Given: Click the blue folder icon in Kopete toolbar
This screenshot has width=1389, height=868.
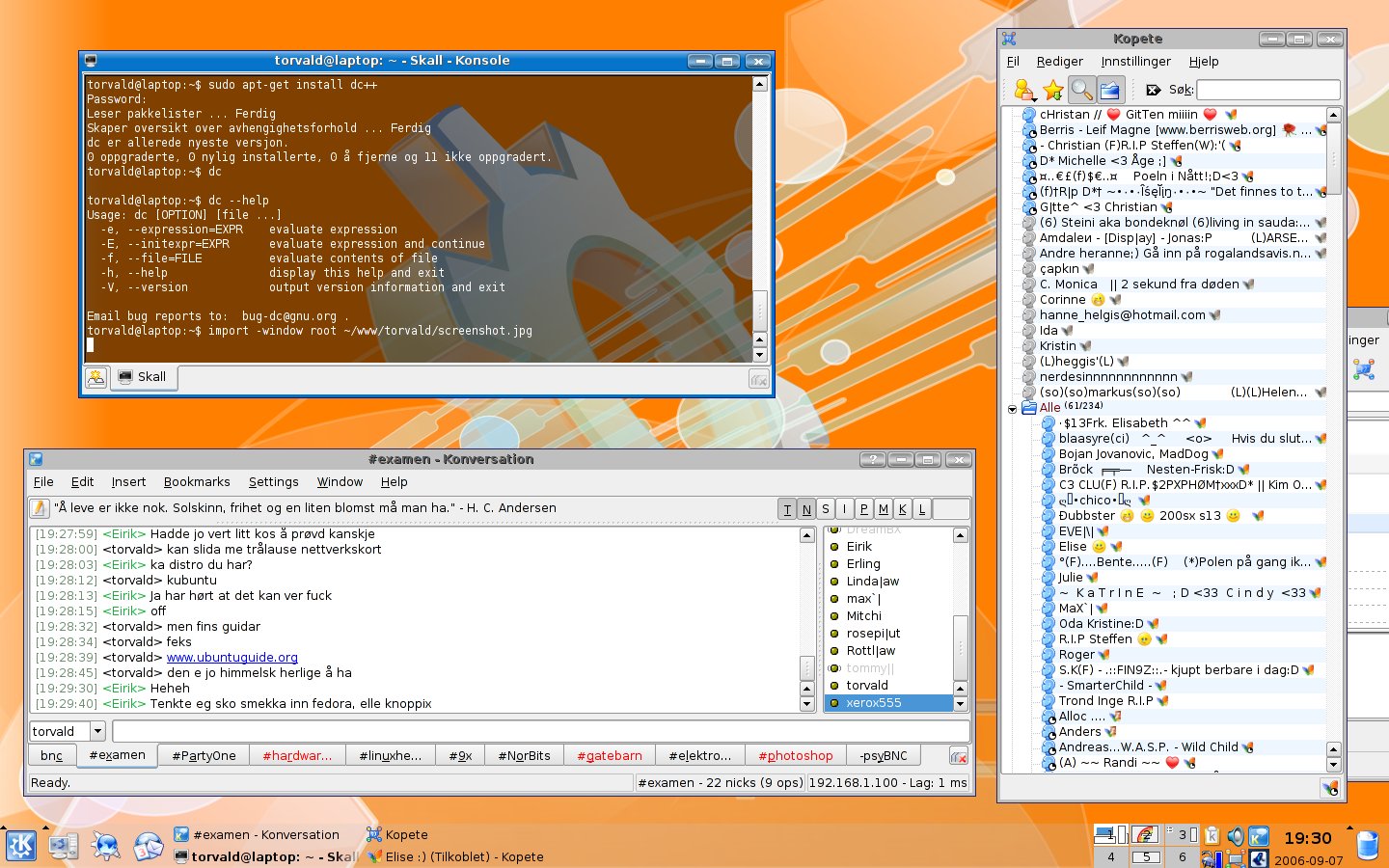Looking at the screenshot, I should click(1109, 90).
